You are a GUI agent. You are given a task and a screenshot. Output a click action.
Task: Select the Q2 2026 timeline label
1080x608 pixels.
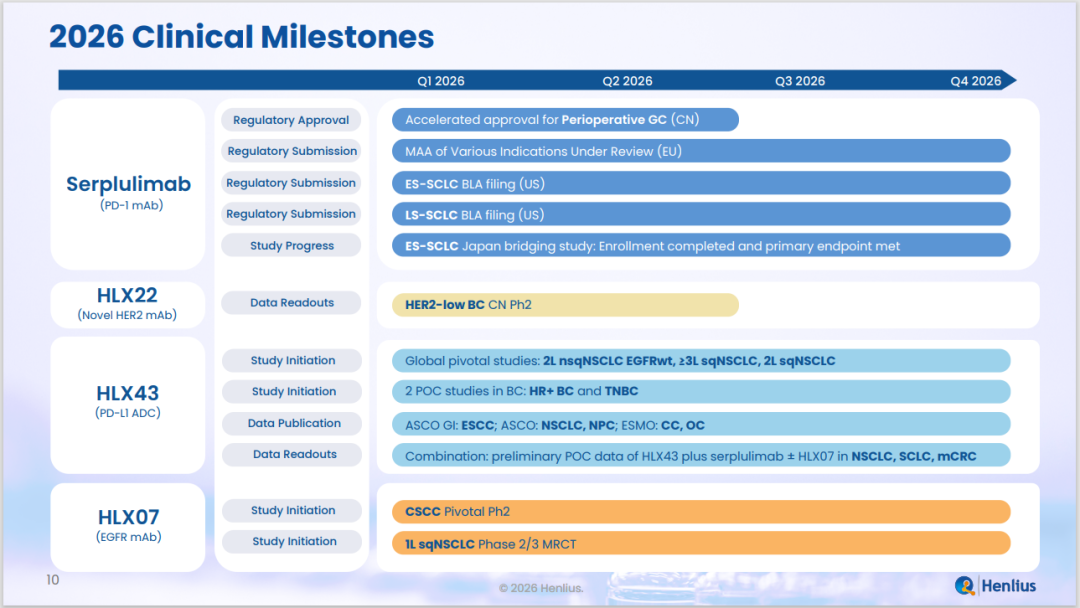(627, 81)
